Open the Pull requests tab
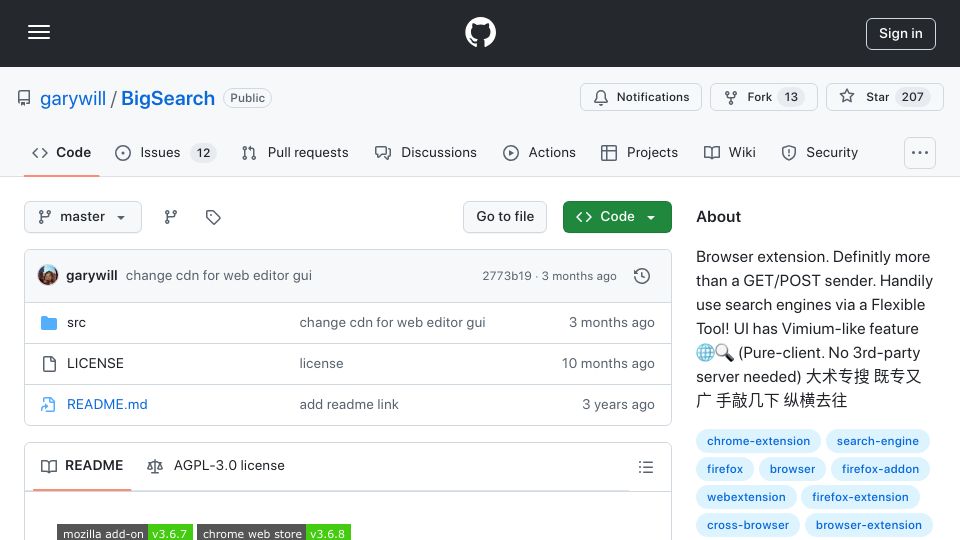This screenshot has width=960, height=540. coord(295,152)
